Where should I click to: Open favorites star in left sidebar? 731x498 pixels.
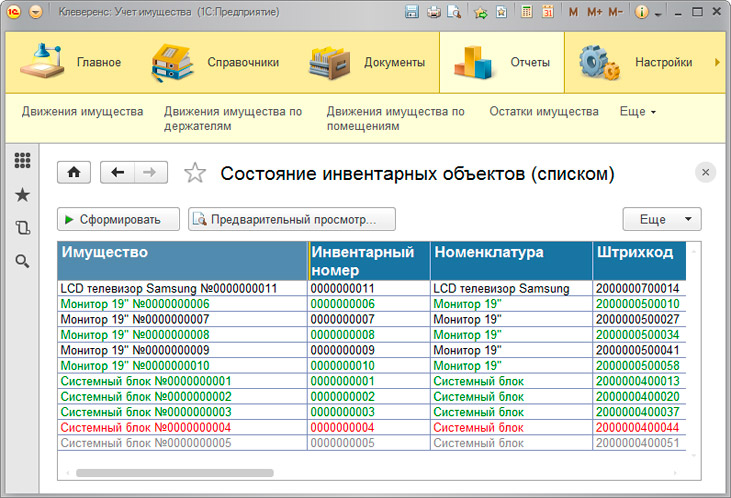point(22,195)
